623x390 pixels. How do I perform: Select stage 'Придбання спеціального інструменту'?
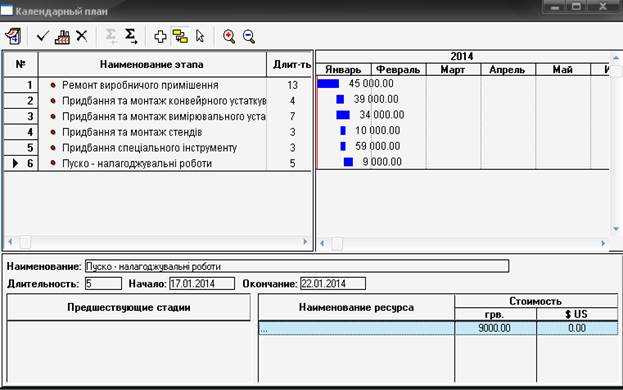[x=149, y=148]
